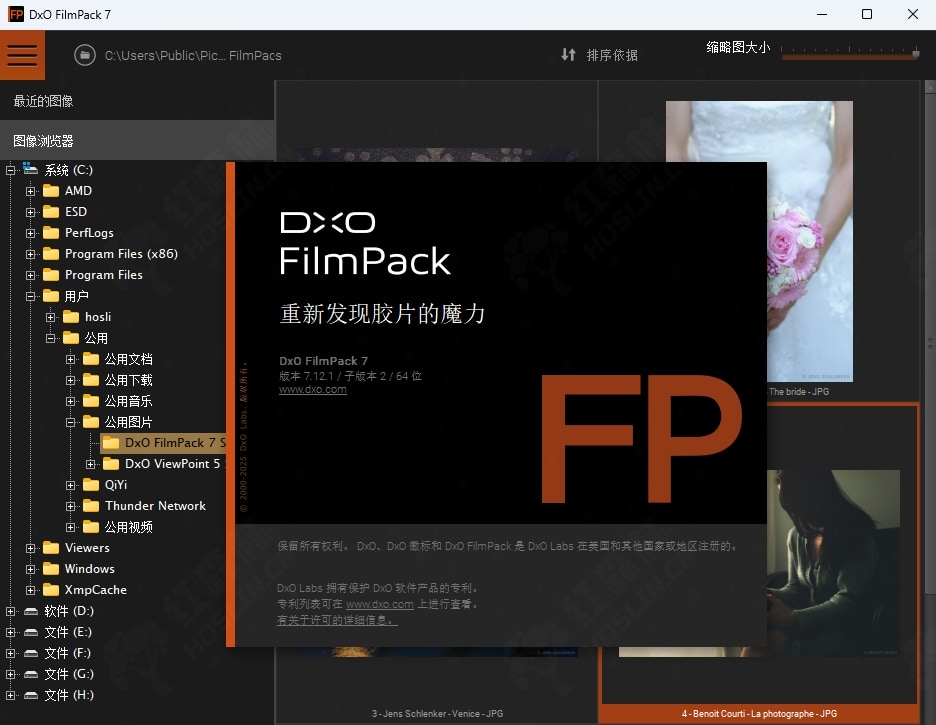Collapse the 公用 folder

coord(51,338)
